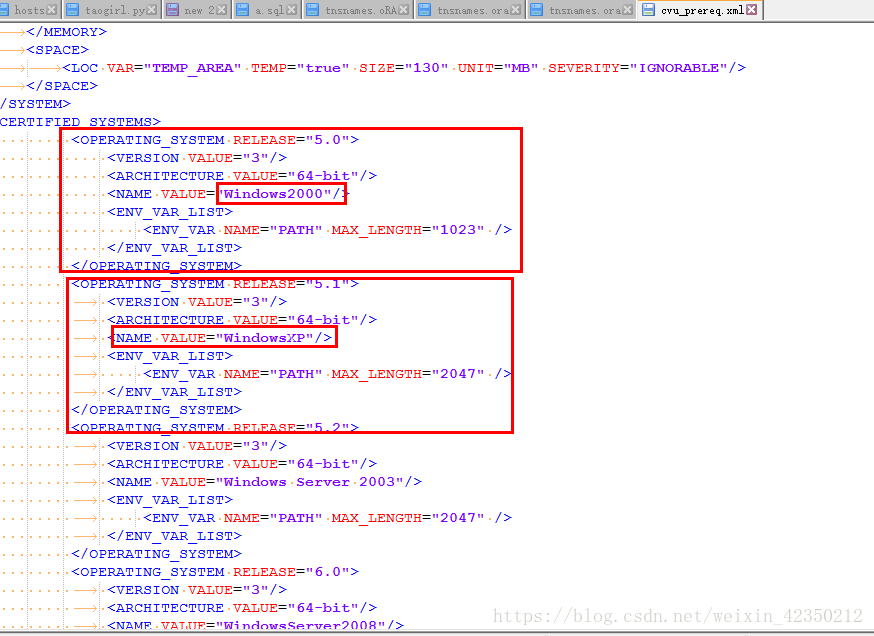This screenshot has width=874, height=636.
Task: Switch to the hosts tab
Action: click(28, 10)
